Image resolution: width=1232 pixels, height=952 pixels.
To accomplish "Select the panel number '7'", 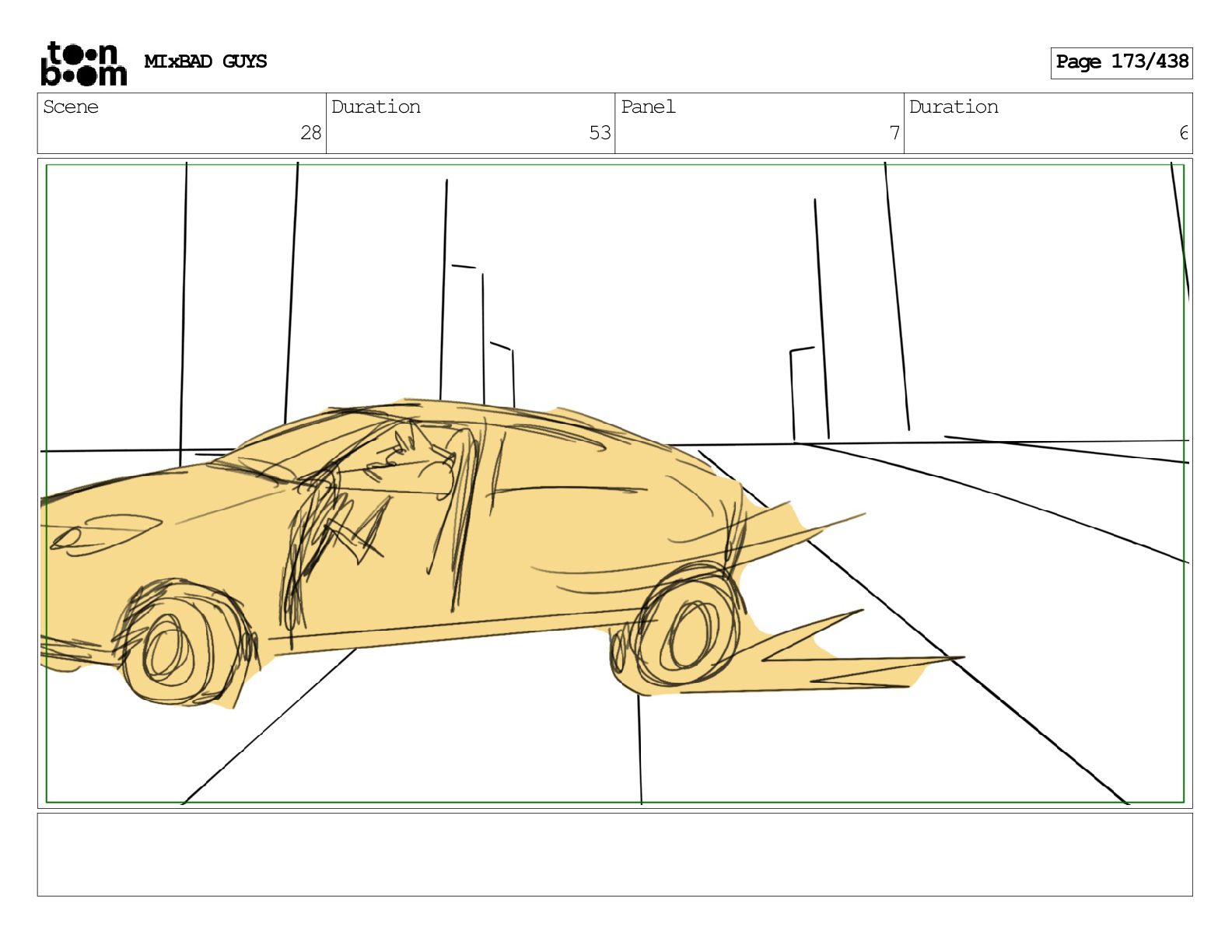I will [x=894, y=133].
